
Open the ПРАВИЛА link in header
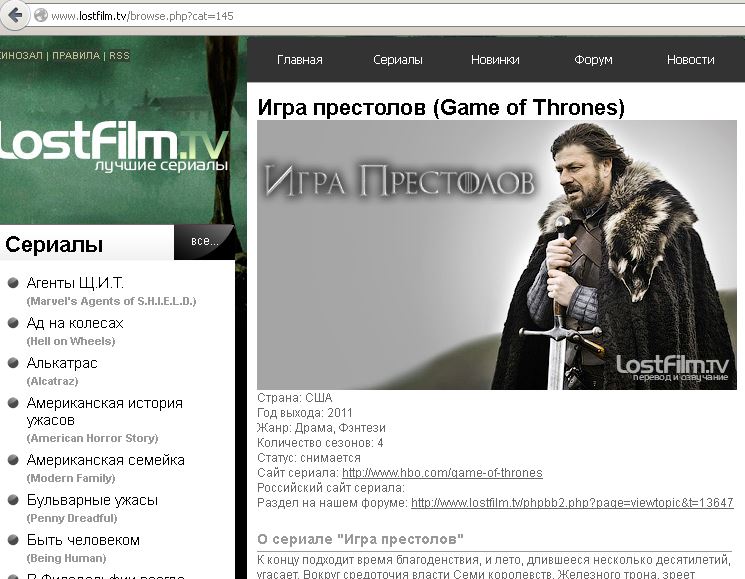76,56
